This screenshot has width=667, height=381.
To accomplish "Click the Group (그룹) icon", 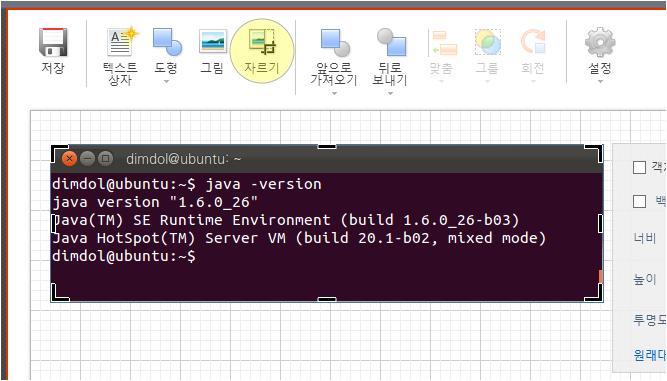I will tap(487, 42).
